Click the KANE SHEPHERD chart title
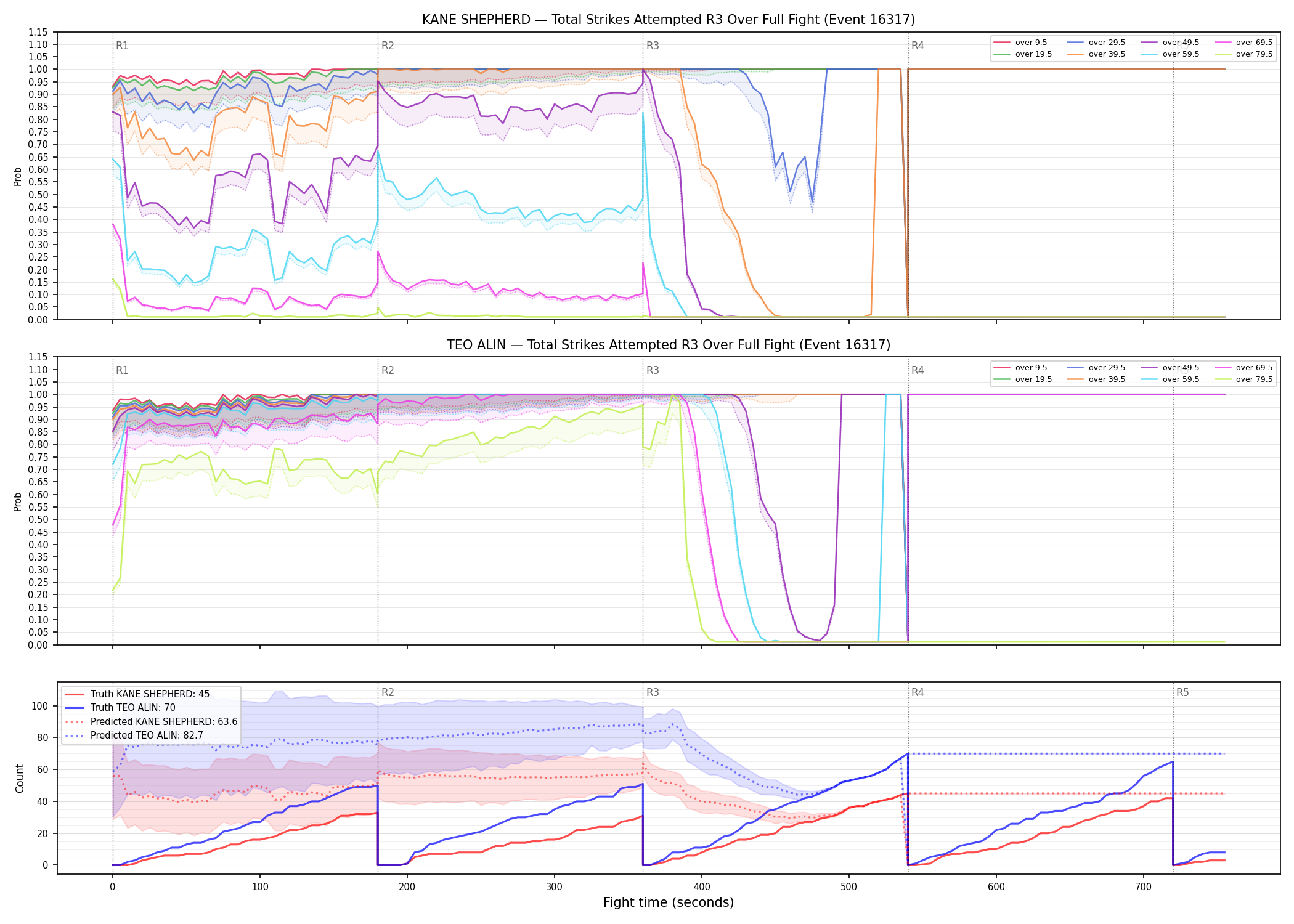Image resolution: width=1294 pixels, height=924 pixels. [x=669, y=20]
